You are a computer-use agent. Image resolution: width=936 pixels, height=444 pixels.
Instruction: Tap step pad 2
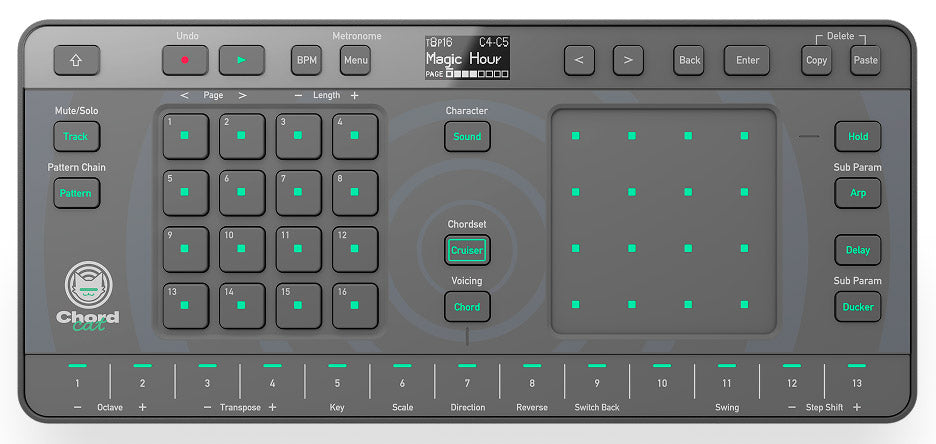pyautogui.click(x=242, y=137)
